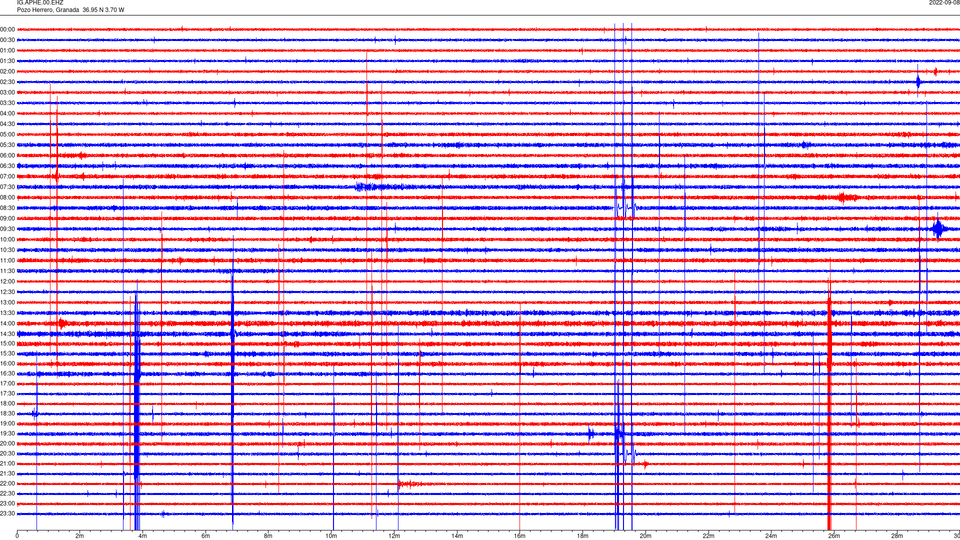Choose the 17:30 row label
The height and width of the screenshot is (540, 960).
pos(7,394)
